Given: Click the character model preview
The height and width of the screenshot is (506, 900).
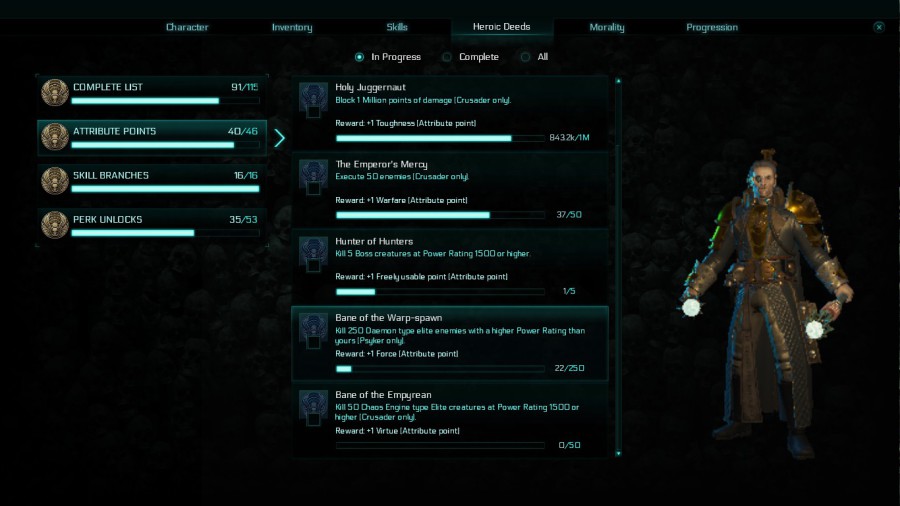Looking at the screenshot, I should pos(767,304).
